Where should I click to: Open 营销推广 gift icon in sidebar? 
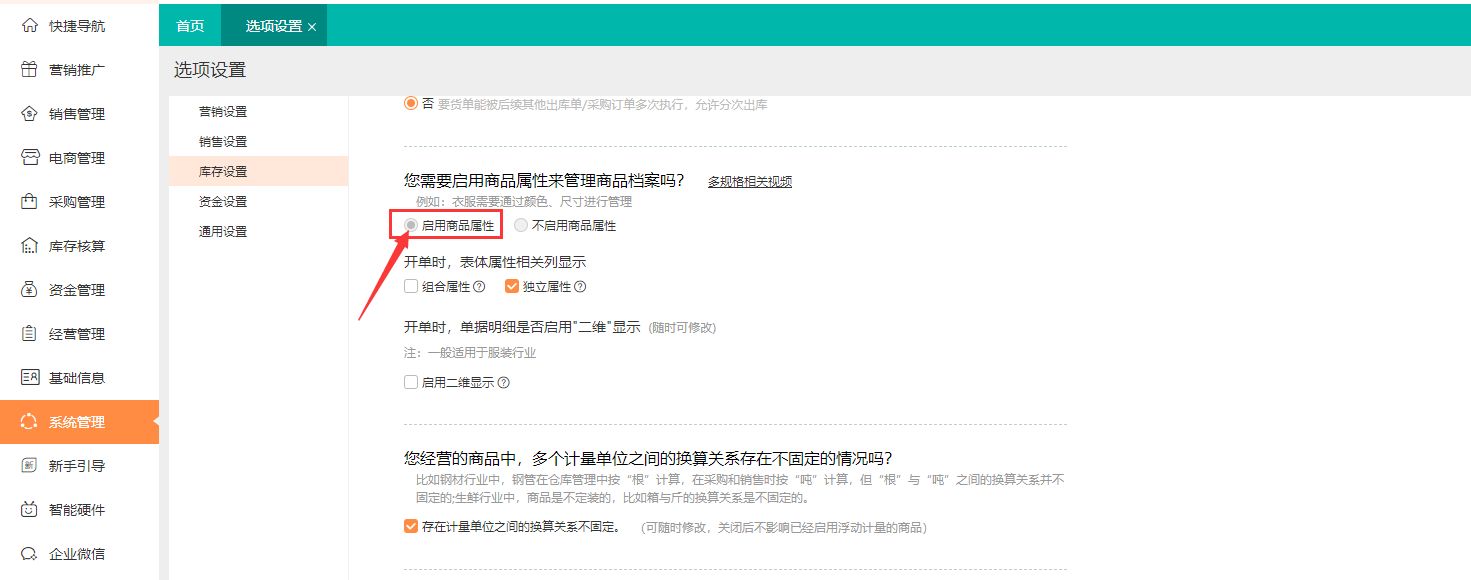click(29, 70)
